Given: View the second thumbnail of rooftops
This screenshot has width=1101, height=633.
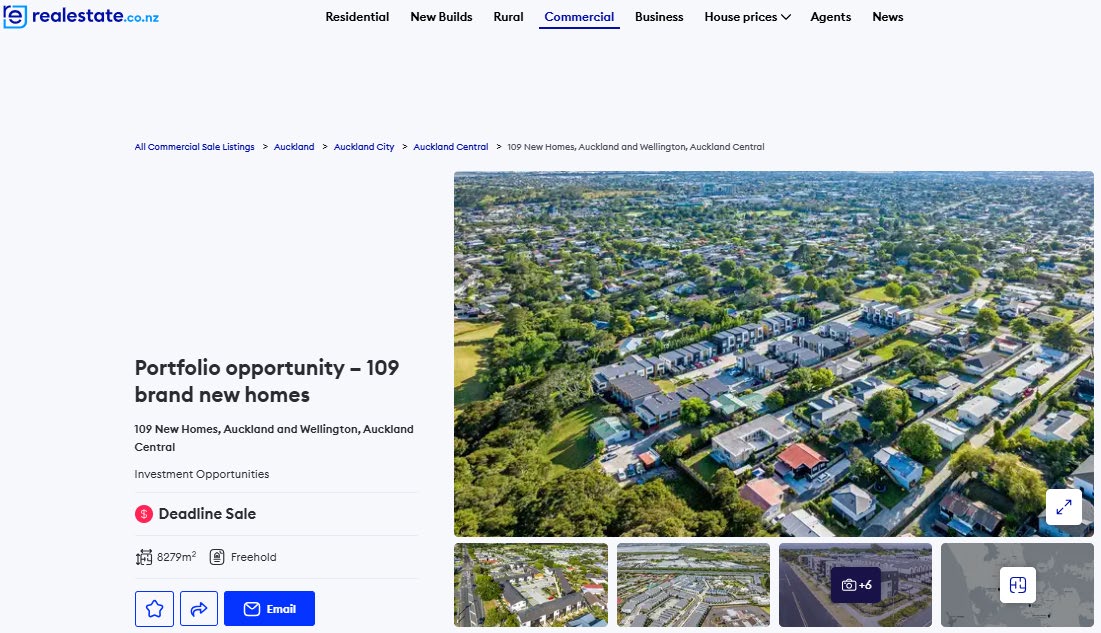Looking at the screenshot, I should click(x=693, y=585).
